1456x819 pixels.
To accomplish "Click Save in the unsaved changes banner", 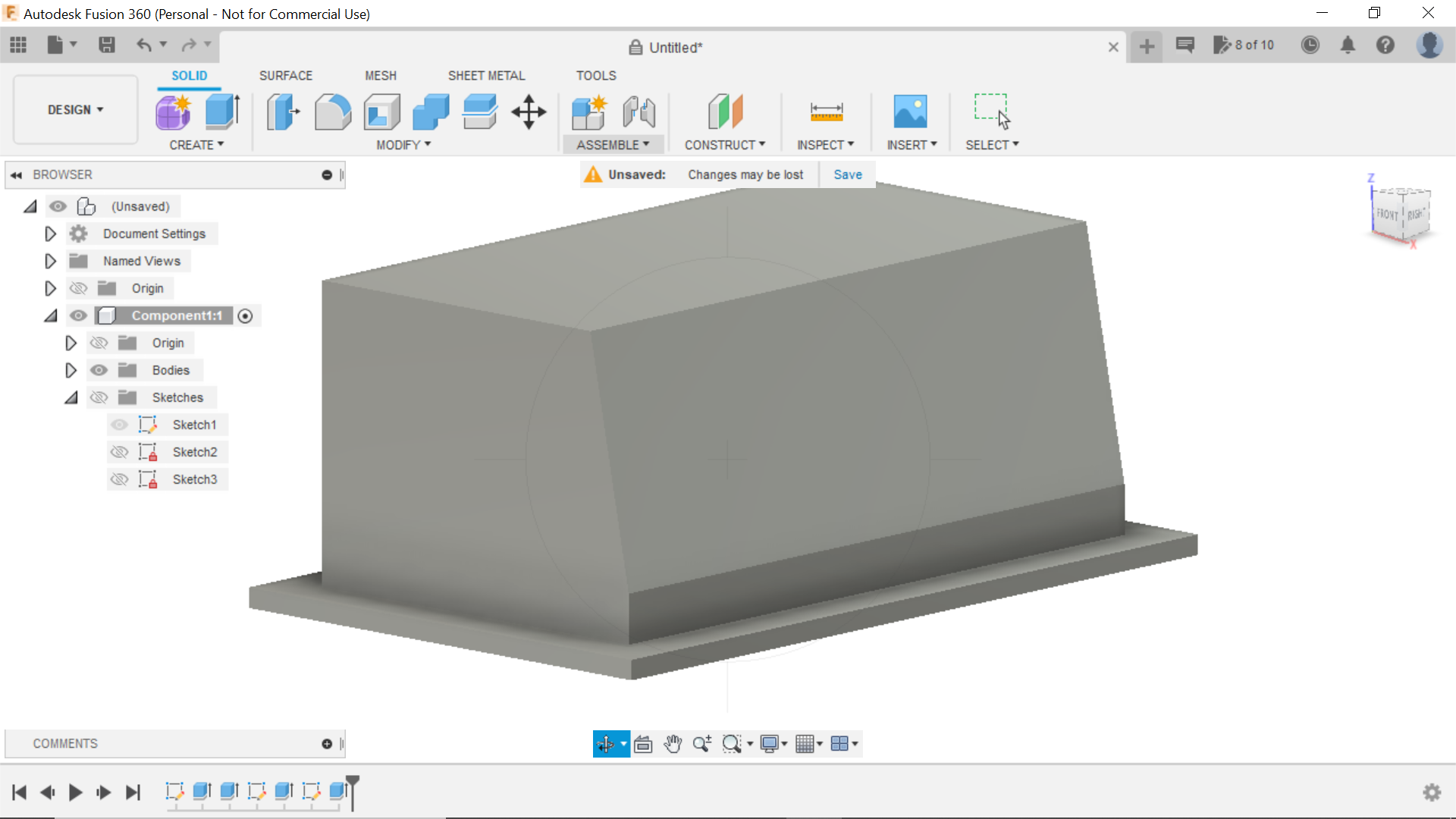I will 847,174.
